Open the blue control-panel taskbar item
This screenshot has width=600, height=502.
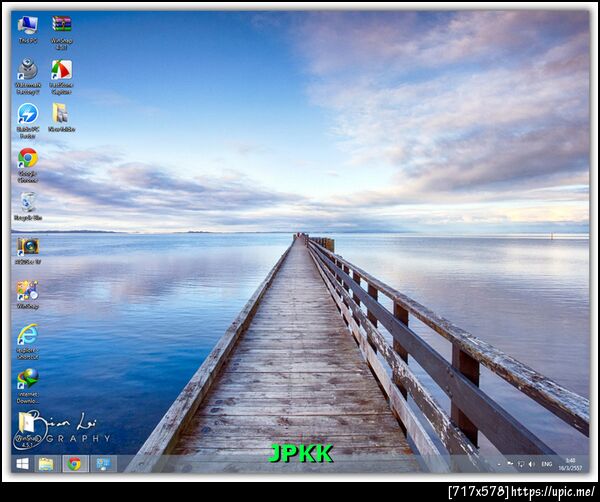pyautogui.click(x=103, y=464)
